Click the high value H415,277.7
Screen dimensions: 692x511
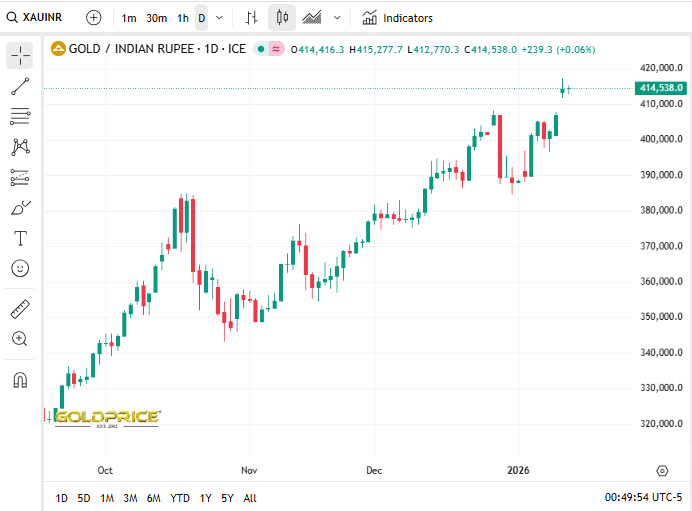pyautogui.click(x=376, y=49)
